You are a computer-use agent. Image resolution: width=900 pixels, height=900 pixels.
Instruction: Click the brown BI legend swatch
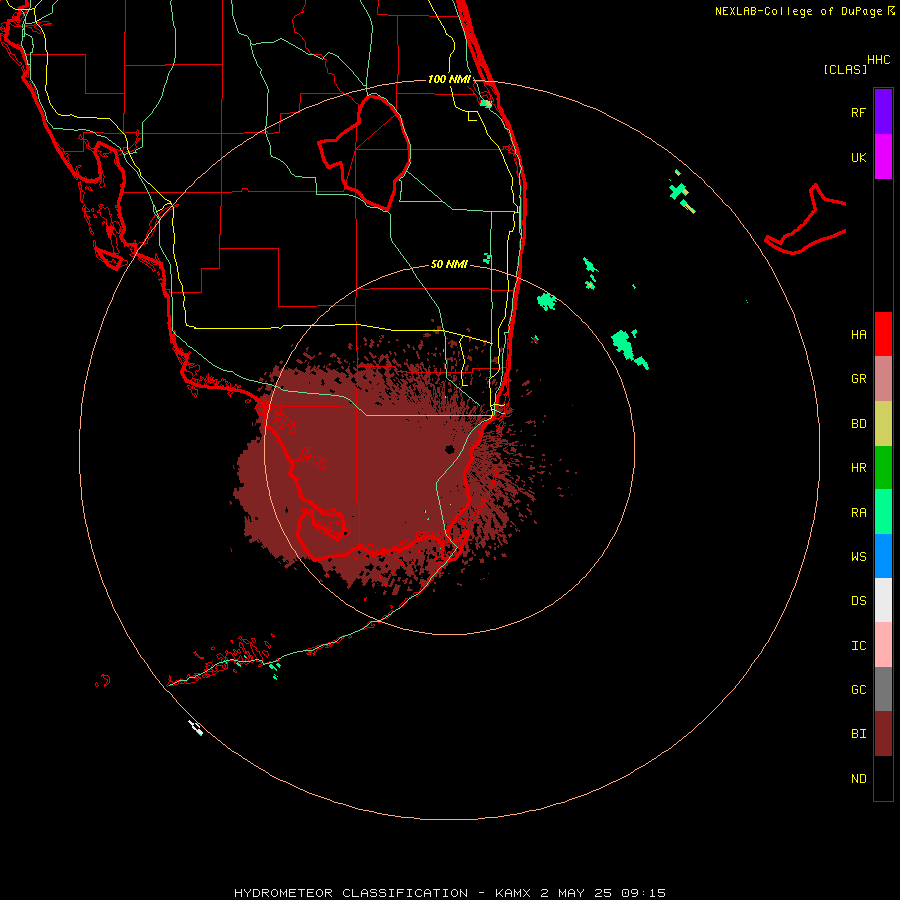(x=883, y=734)
